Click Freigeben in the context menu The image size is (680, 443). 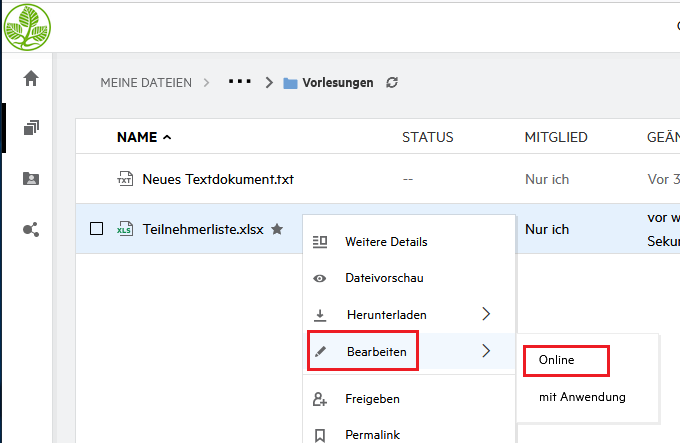coord(372,399)
